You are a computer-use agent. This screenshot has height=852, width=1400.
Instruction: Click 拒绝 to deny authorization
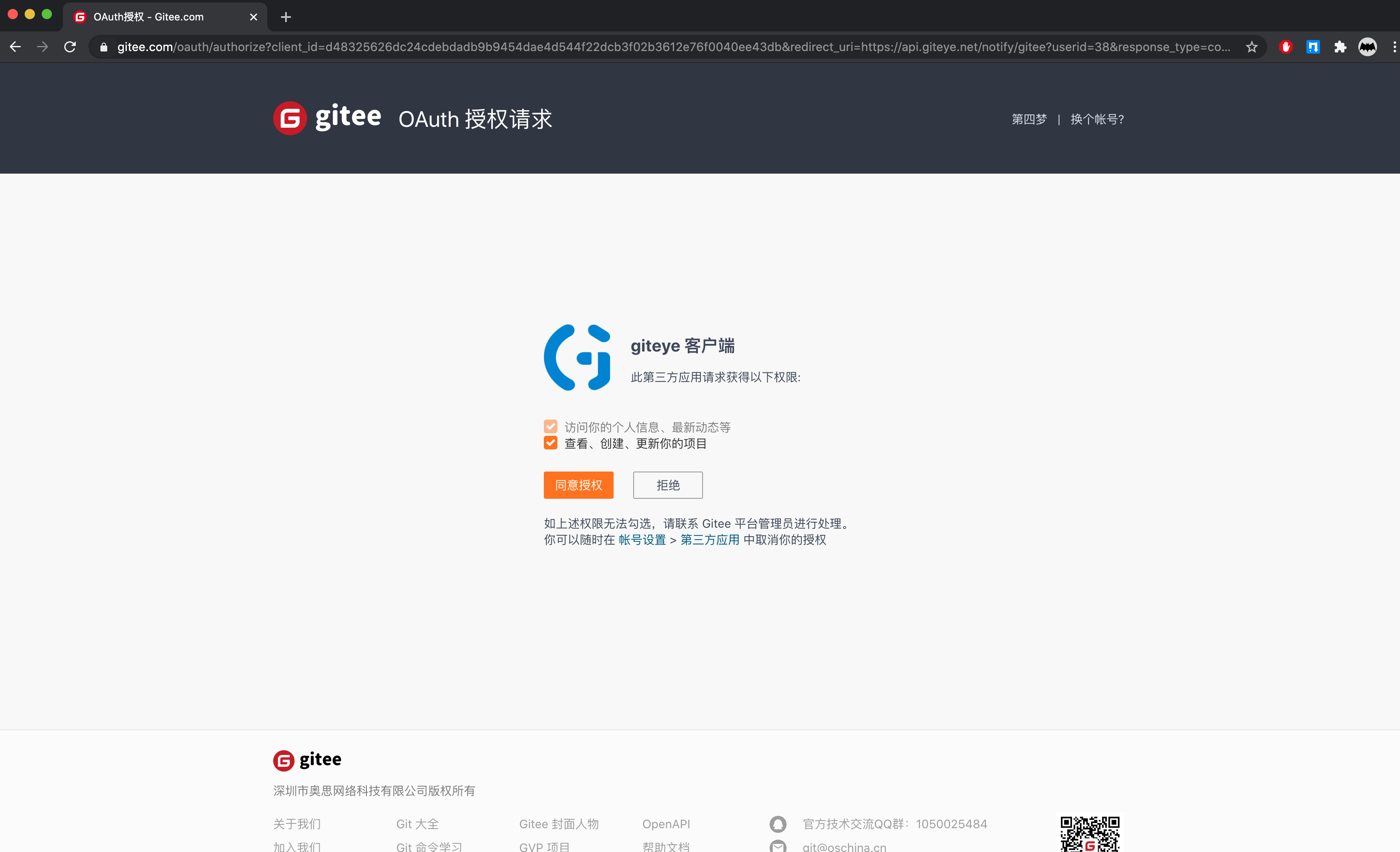668,485
